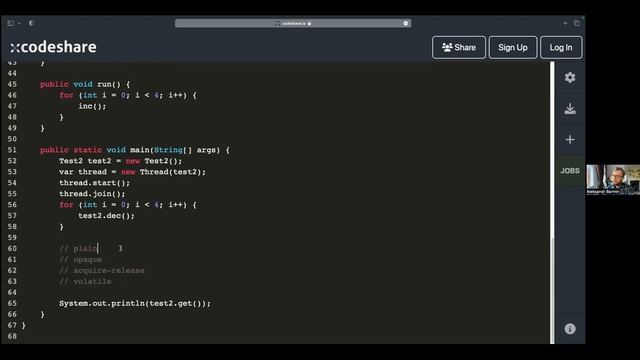
Task: Click the Sign Up button
Action: 513,47
